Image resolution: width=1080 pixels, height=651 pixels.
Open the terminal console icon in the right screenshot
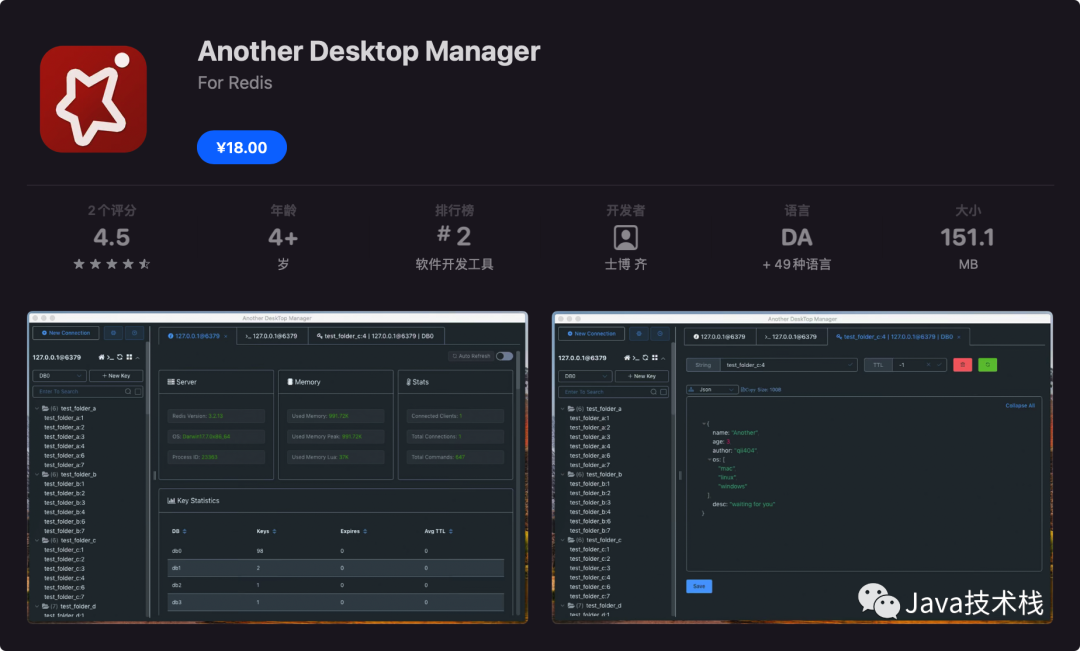[636, 358]
